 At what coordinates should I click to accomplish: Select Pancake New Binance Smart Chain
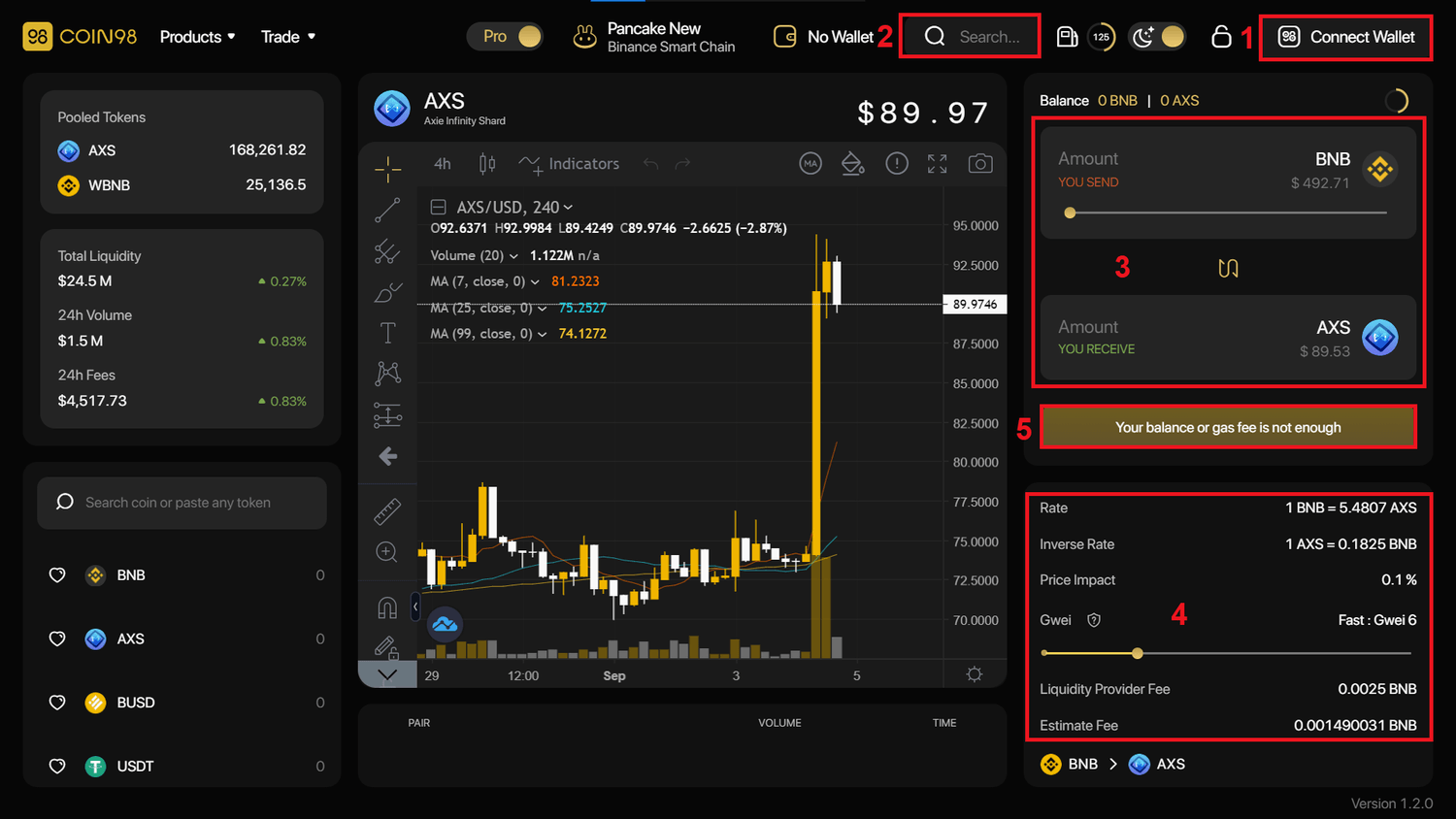tap(654, 37)
